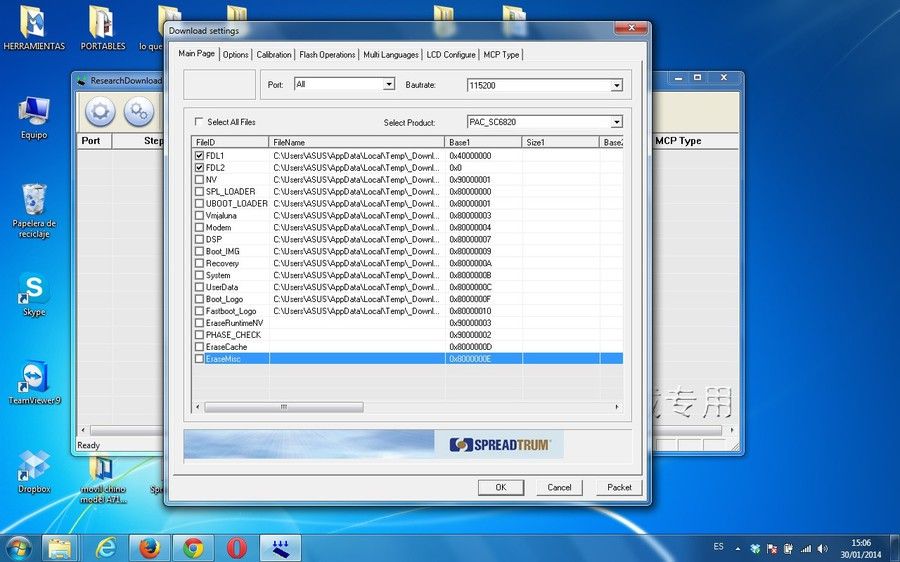Launch Opera from taskbar

(x=236, y=548)
